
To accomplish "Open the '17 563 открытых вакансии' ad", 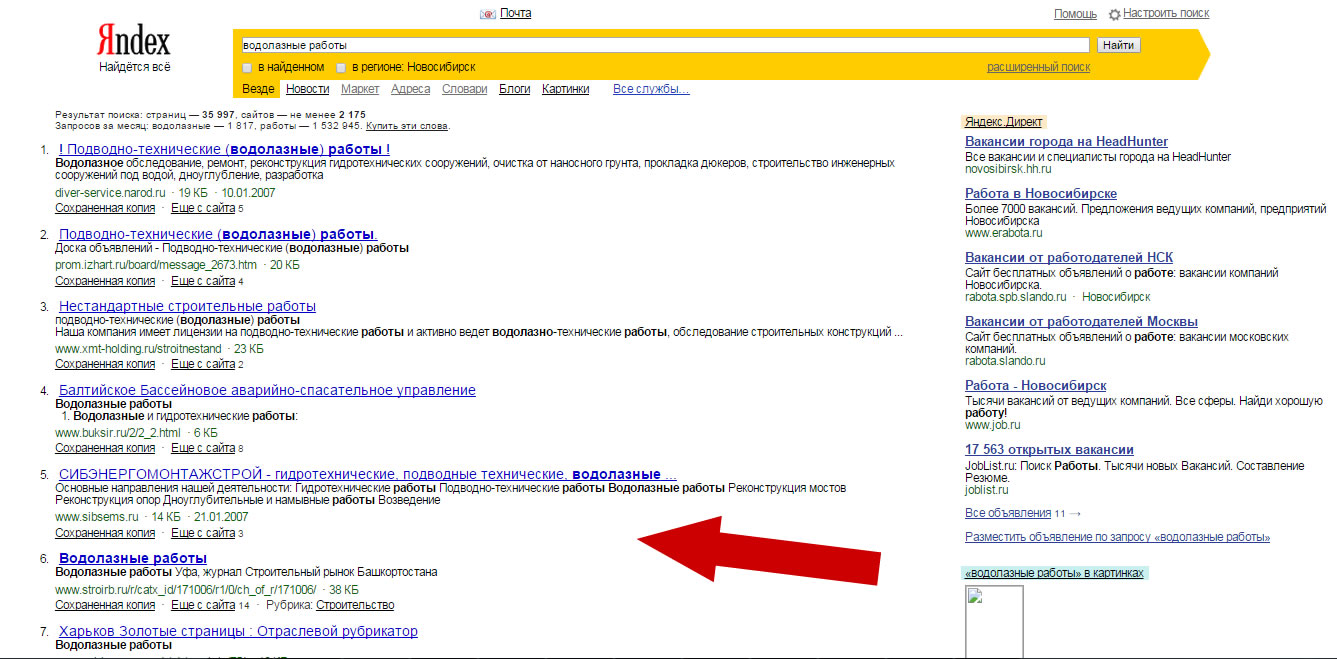I will click(x=1049, y=449).
